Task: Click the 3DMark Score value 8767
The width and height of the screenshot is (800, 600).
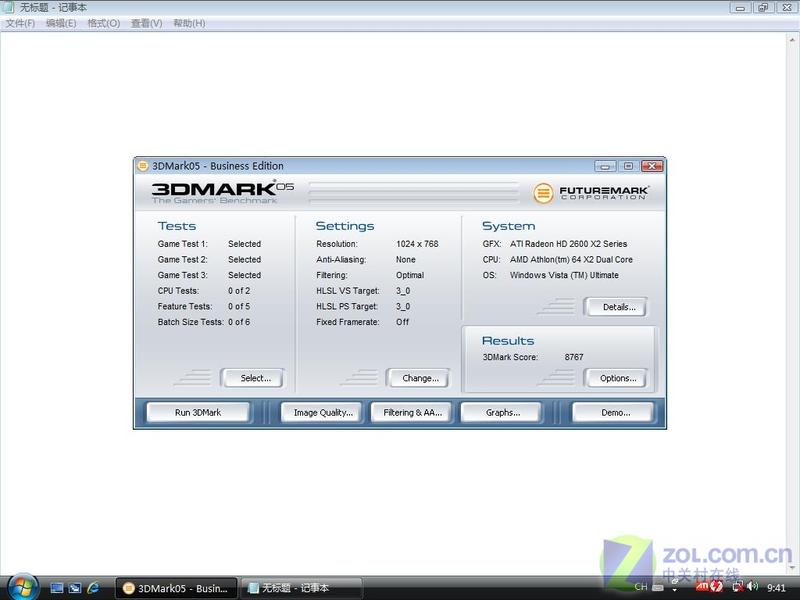Action: pyautogui.click(x=573, y=357)
